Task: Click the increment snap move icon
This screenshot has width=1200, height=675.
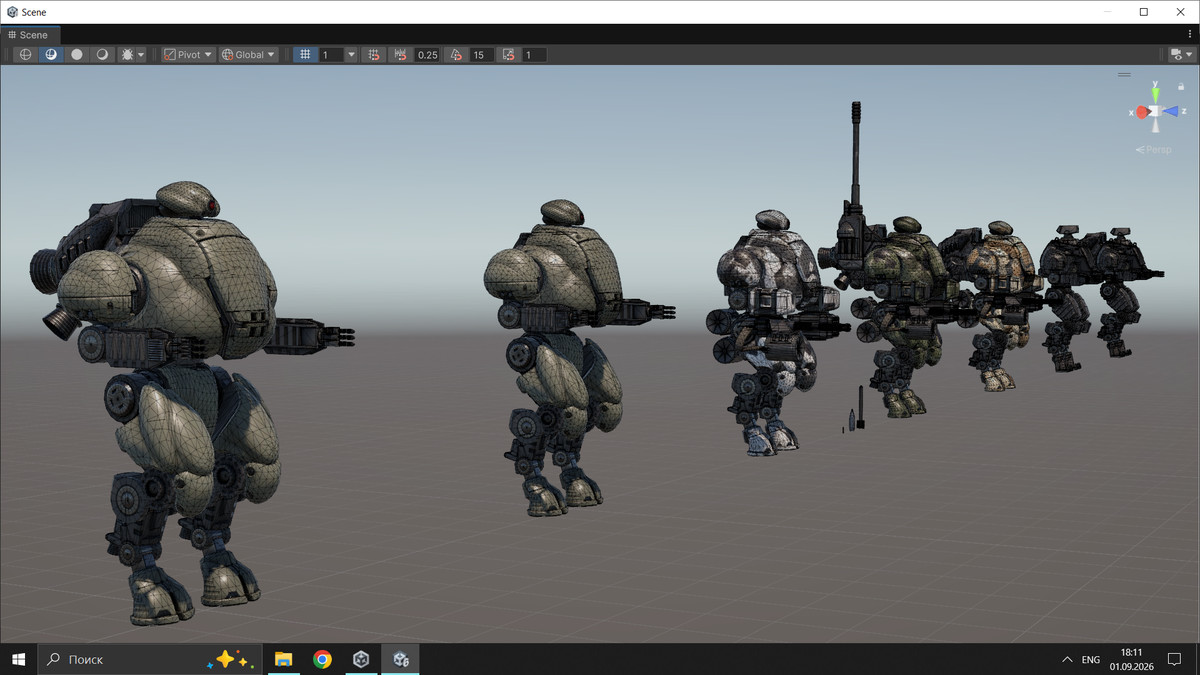Action: click(401, 55)
